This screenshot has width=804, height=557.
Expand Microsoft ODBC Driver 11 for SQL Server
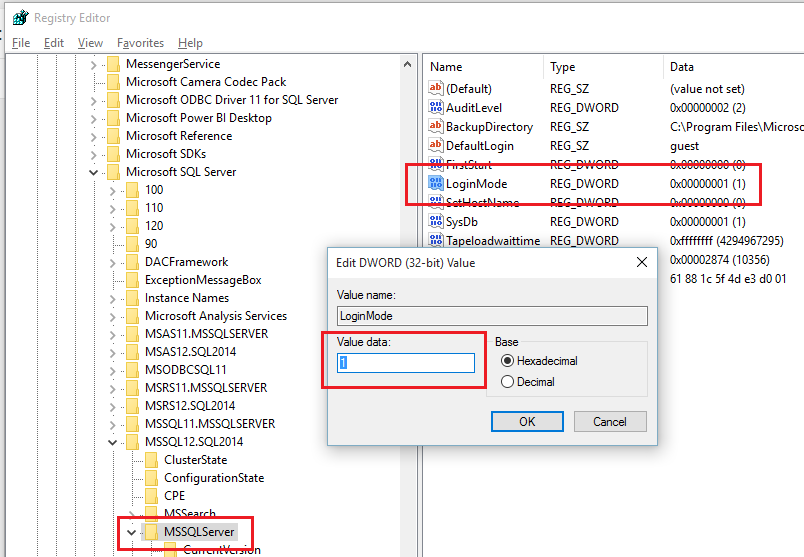(x=93, y=101)
